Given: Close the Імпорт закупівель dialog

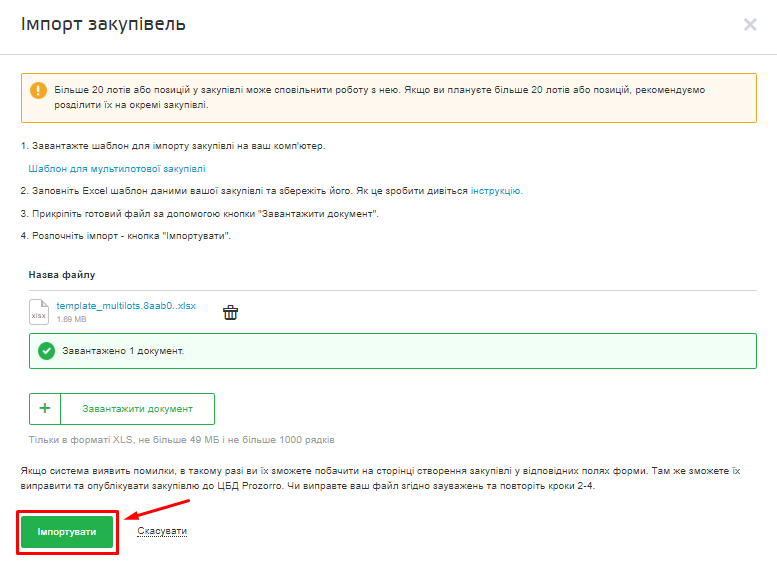Looking at the screenshot, I should pos(750,24).
